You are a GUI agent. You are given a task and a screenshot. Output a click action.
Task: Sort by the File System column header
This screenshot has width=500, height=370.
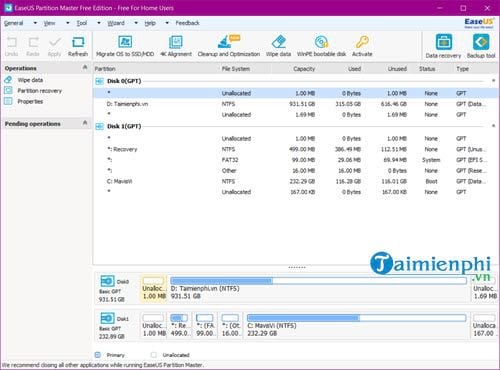(x=236, y=69)
